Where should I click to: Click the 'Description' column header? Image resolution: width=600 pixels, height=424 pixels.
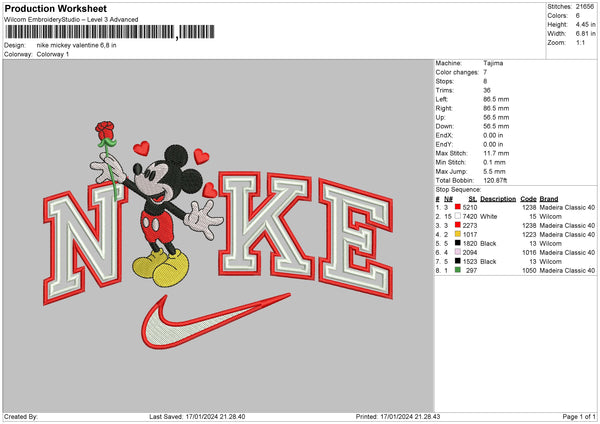click(498, 199)
